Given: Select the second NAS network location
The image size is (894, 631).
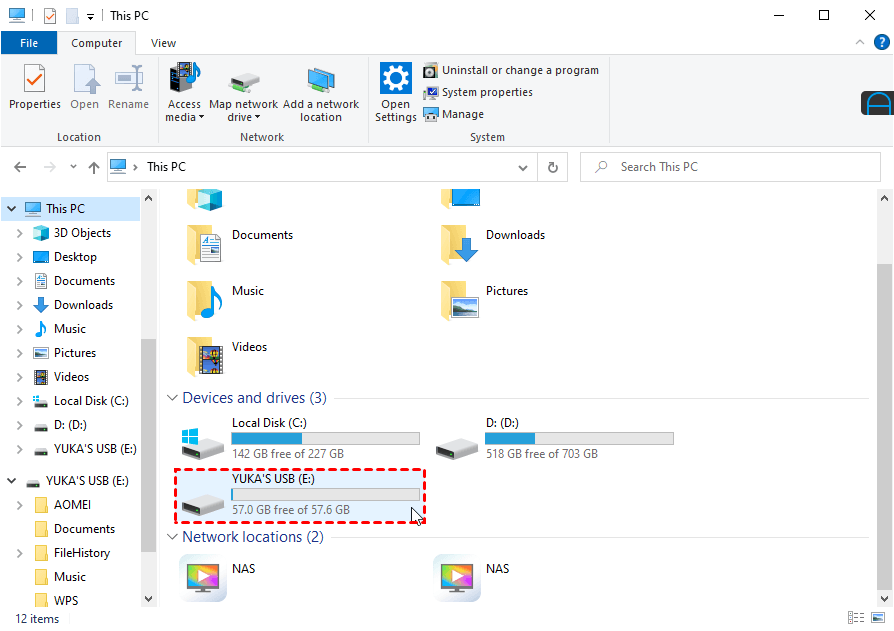Looking at the screenshot, I should point(472,578).
